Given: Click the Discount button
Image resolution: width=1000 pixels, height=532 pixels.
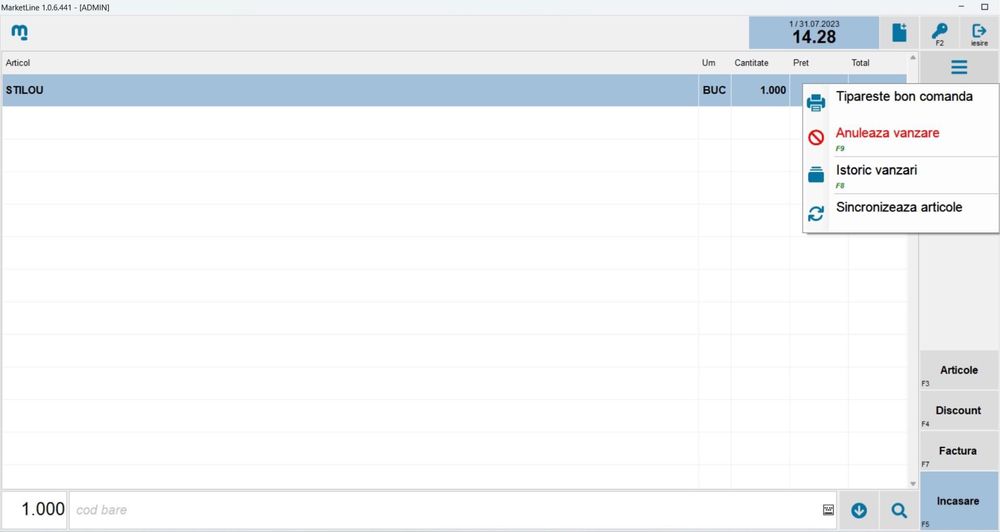Looking at the screenshot, I should [x=959, y=410].
